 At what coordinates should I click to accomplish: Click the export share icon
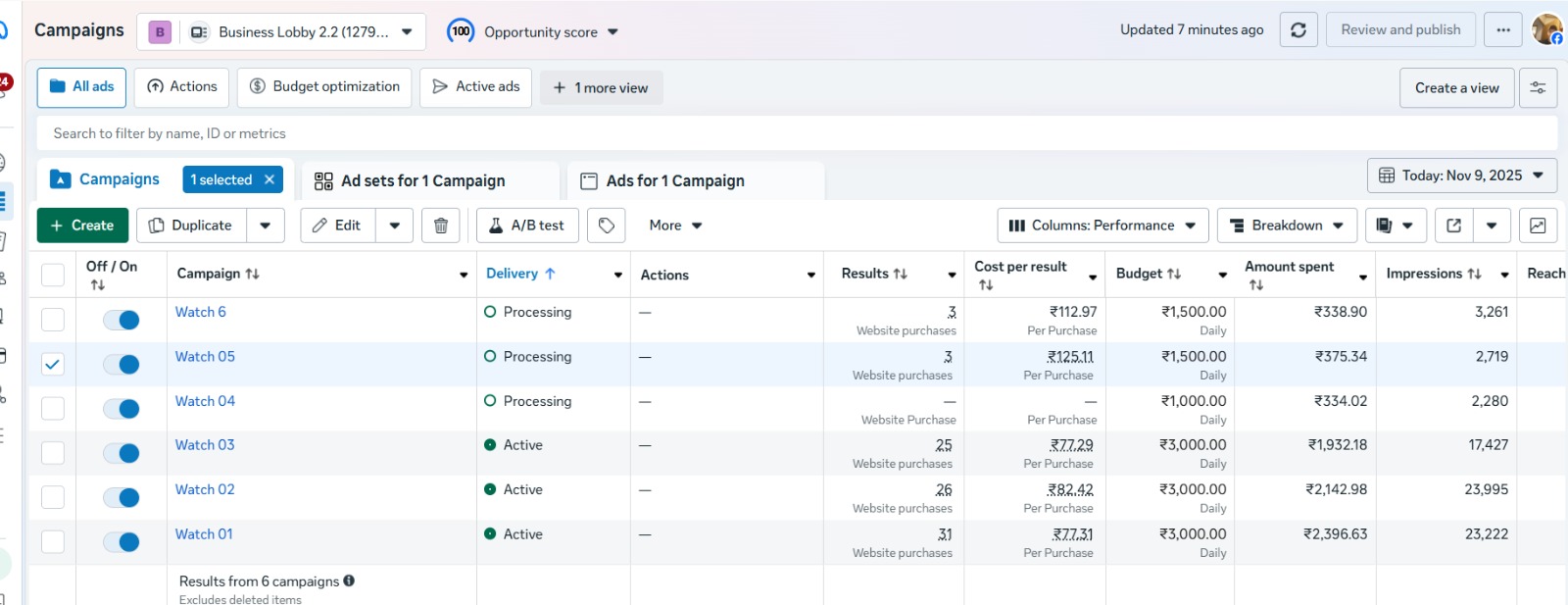(1454, 226)
